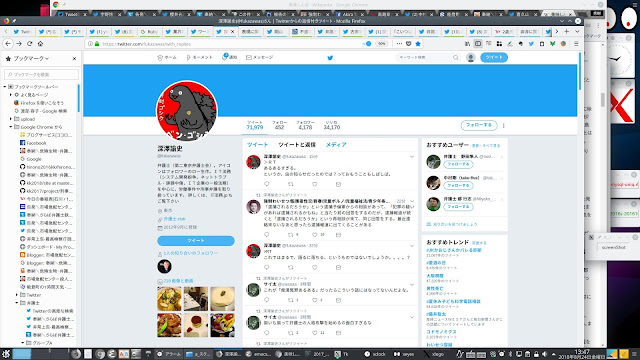
Task: Like the first tweet heart
Action: 314,184
